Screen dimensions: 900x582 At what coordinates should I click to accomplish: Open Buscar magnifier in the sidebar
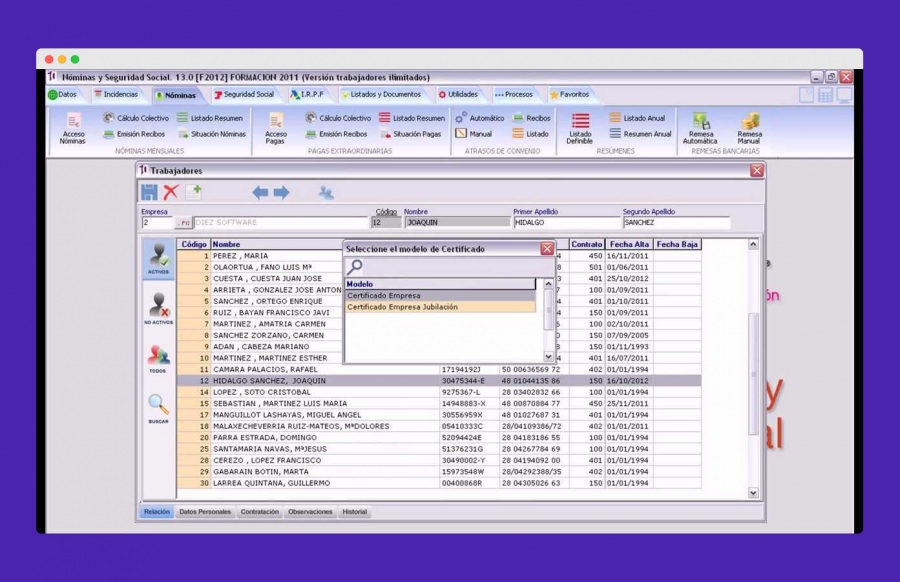click(158, 408)
